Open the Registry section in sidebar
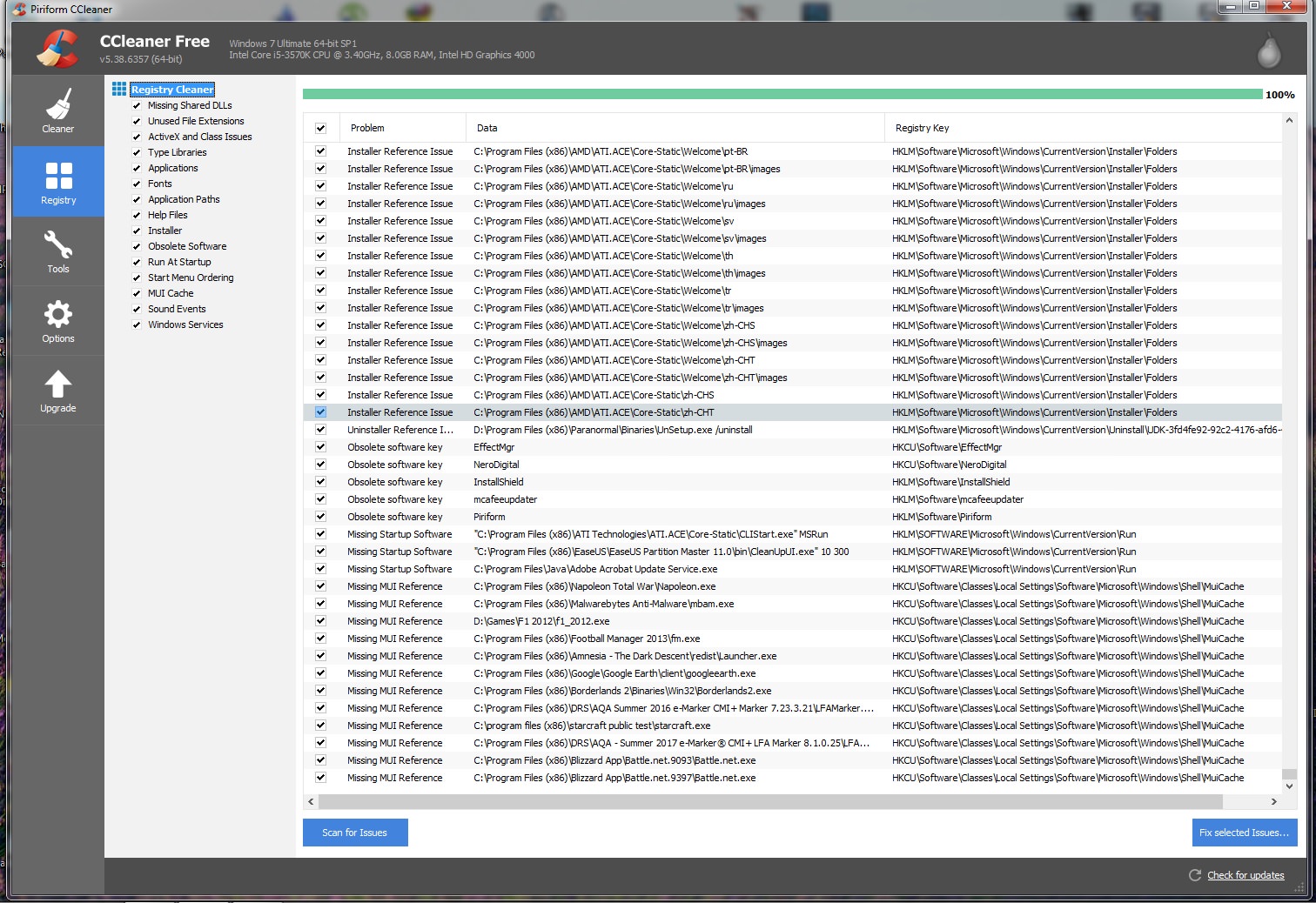 pos(58,181)
